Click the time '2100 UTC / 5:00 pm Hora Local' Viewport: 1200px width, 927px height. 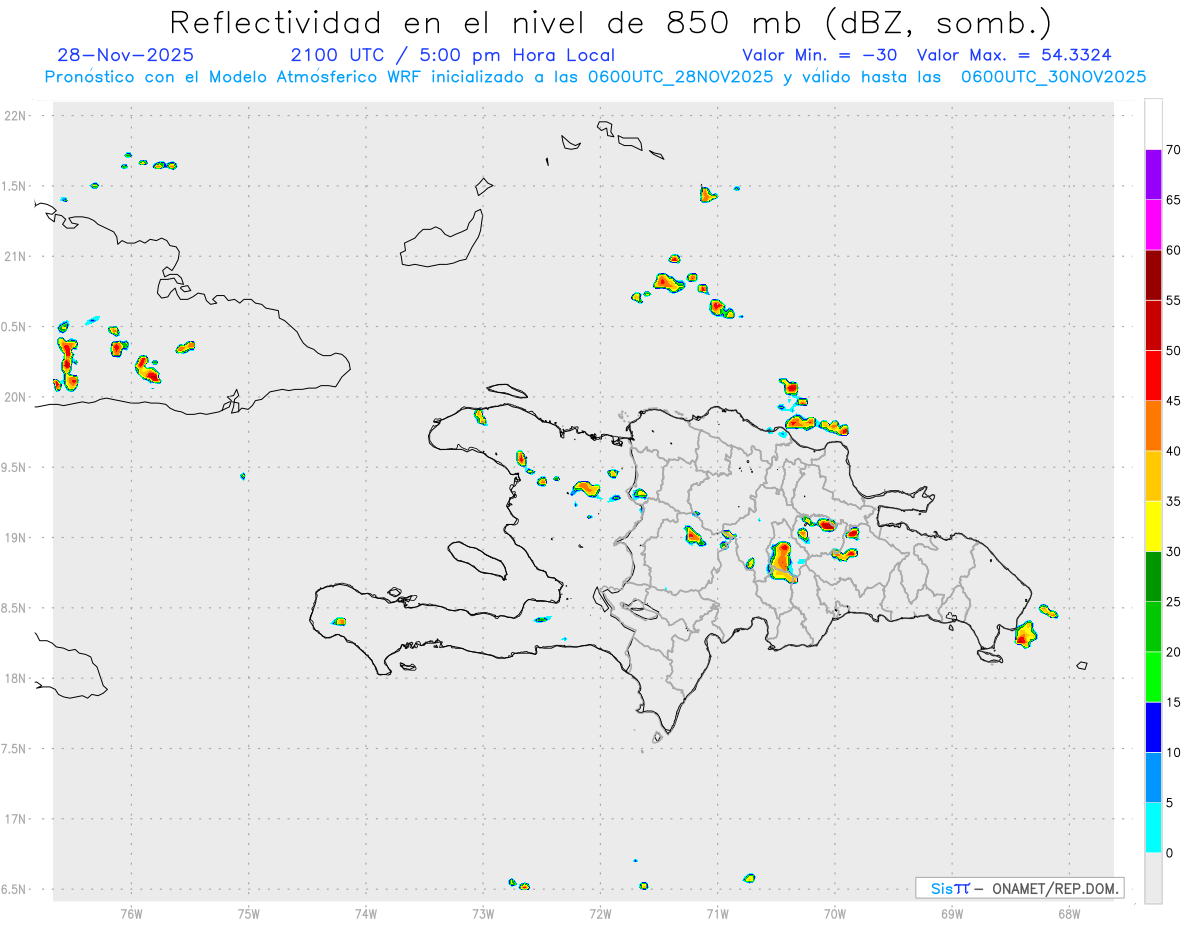[453, 55]
